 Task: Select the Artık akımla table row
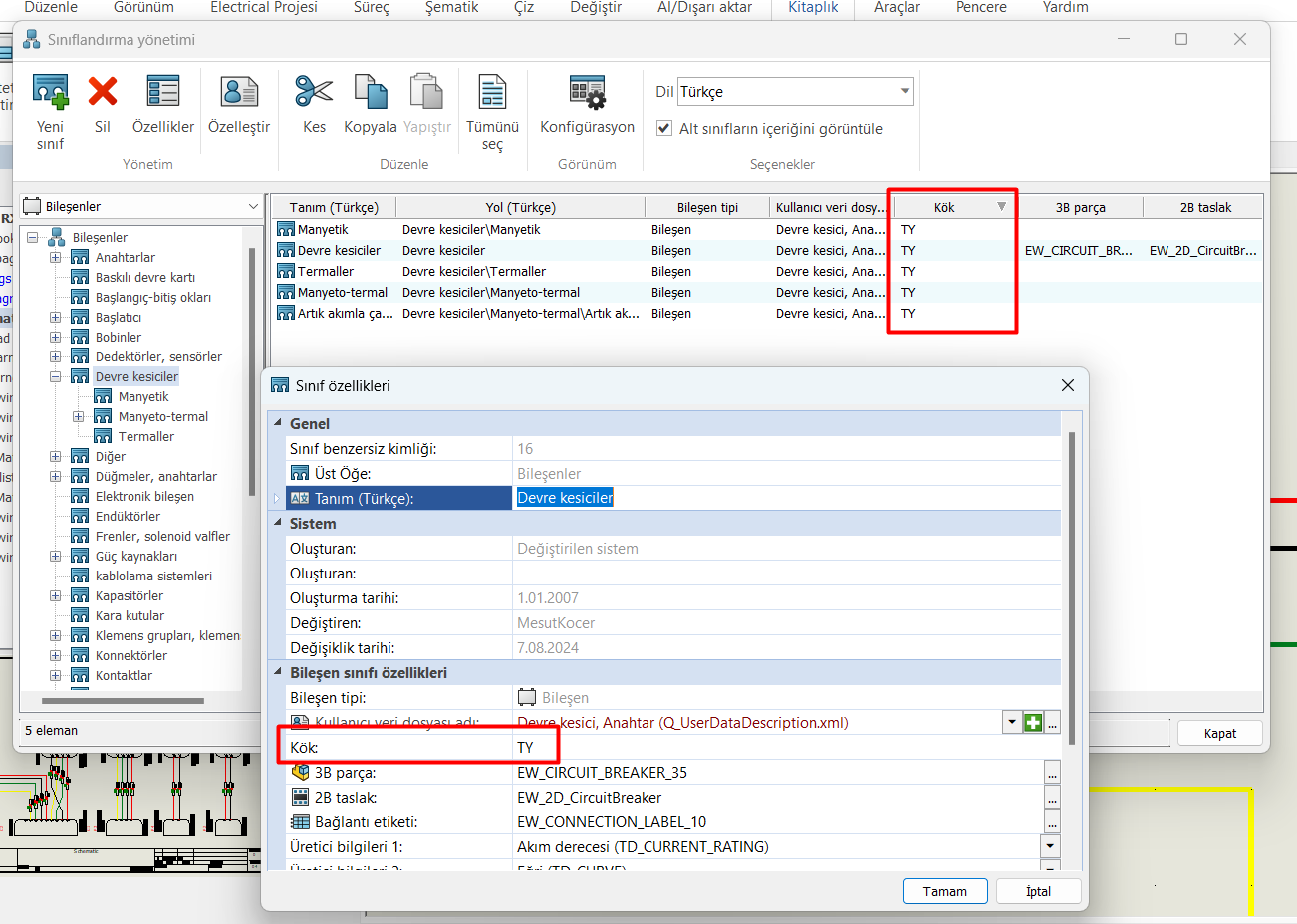tap(767, 313)
